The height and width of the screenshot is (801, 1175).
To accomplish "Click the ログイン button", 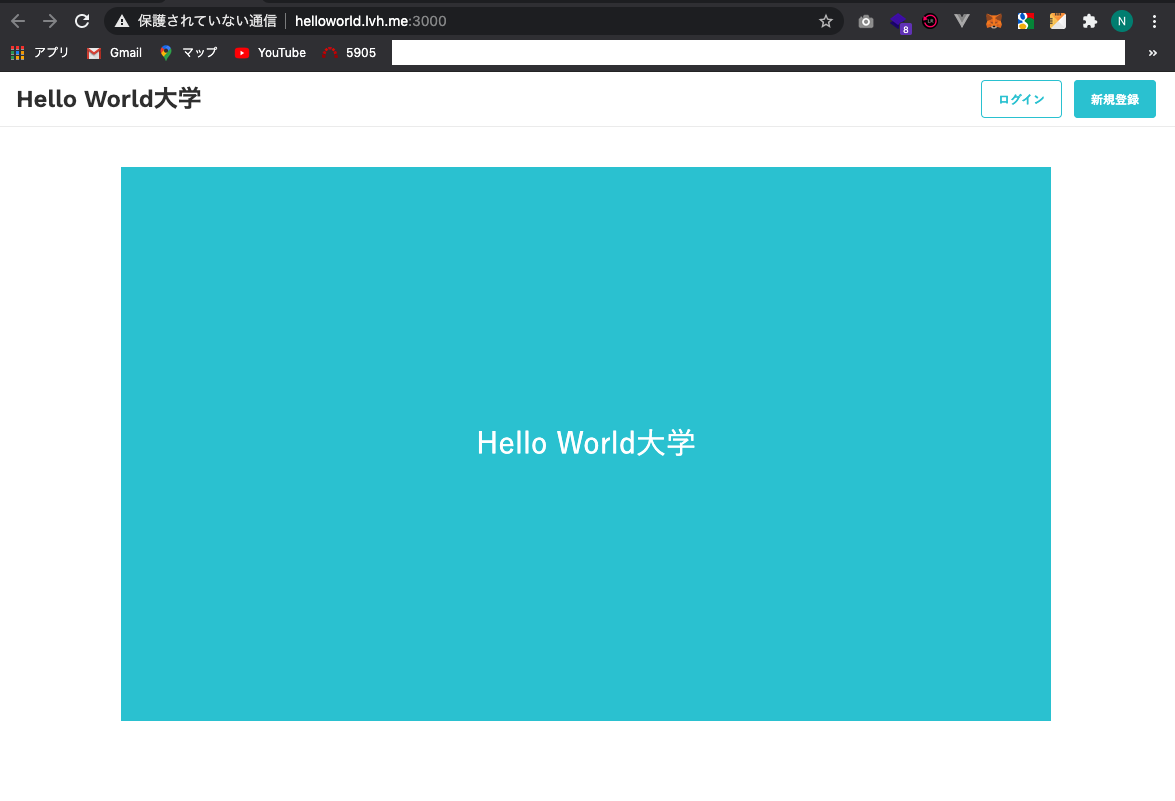I will point(1021,99).
